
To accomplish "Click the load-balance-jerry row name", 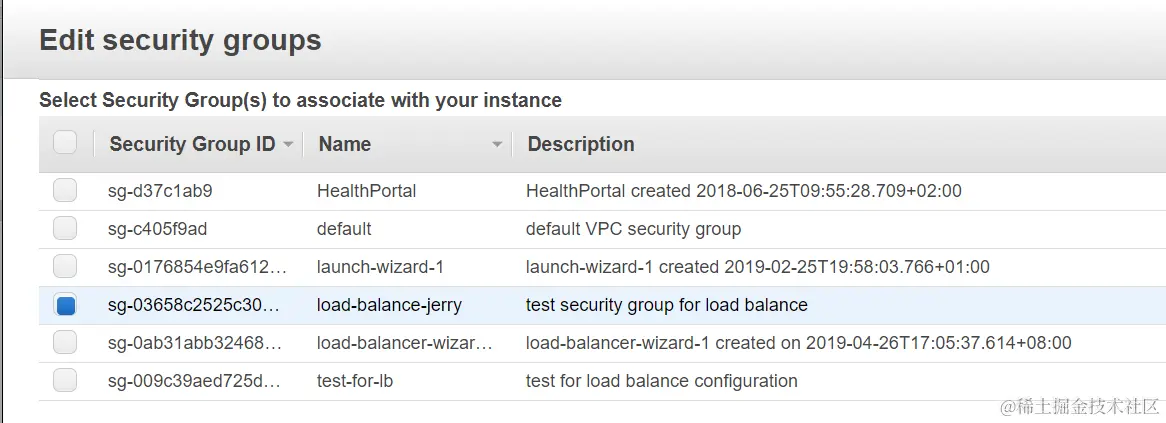I will pos(389,305).
